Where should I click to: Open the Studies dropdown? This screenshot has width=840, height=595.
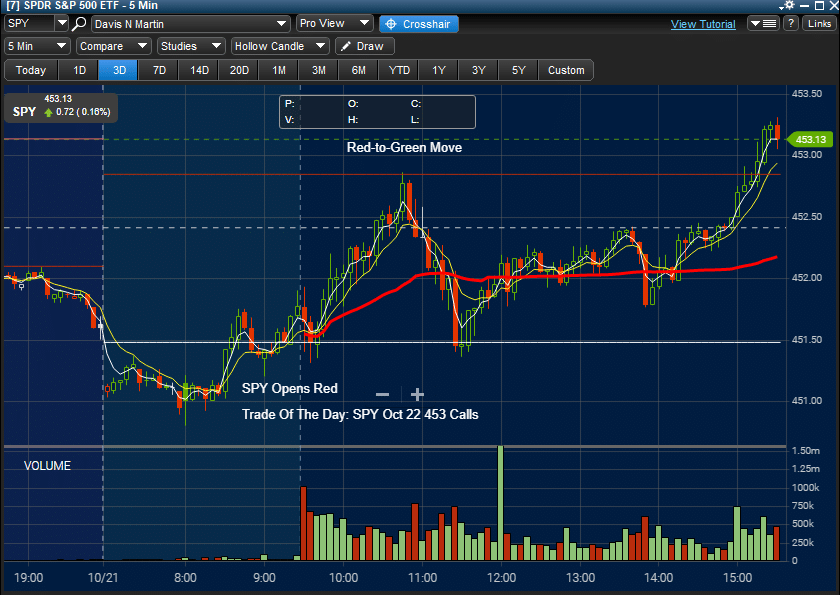pyautogui.click(x=191, y=46)
